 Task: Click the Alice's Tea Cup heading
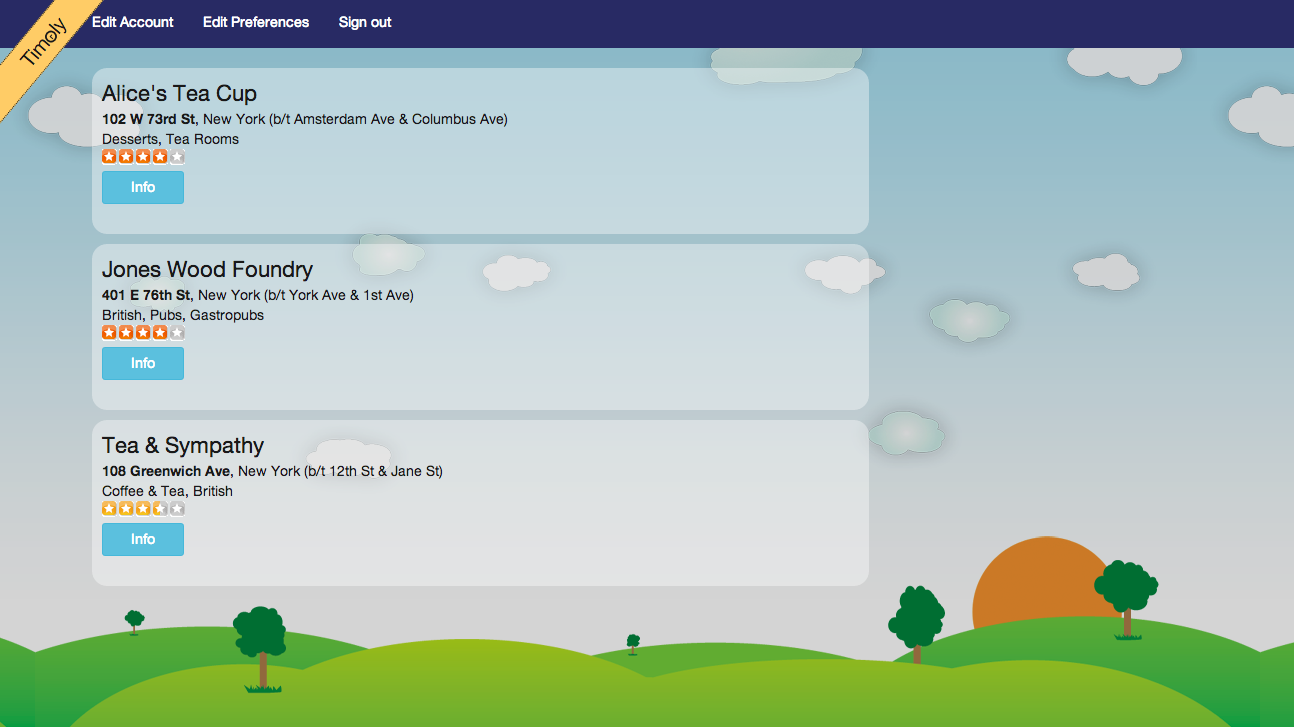(179, 94)
